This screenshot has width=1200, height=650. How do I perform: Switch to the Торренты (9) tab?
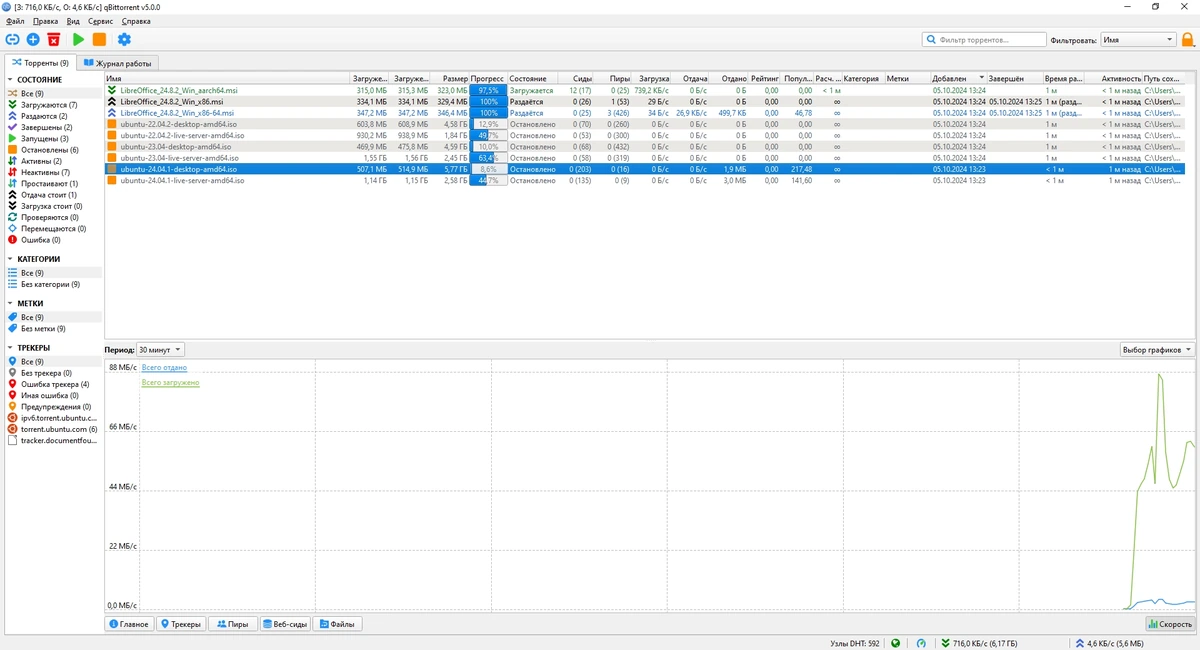coord(40,63)
